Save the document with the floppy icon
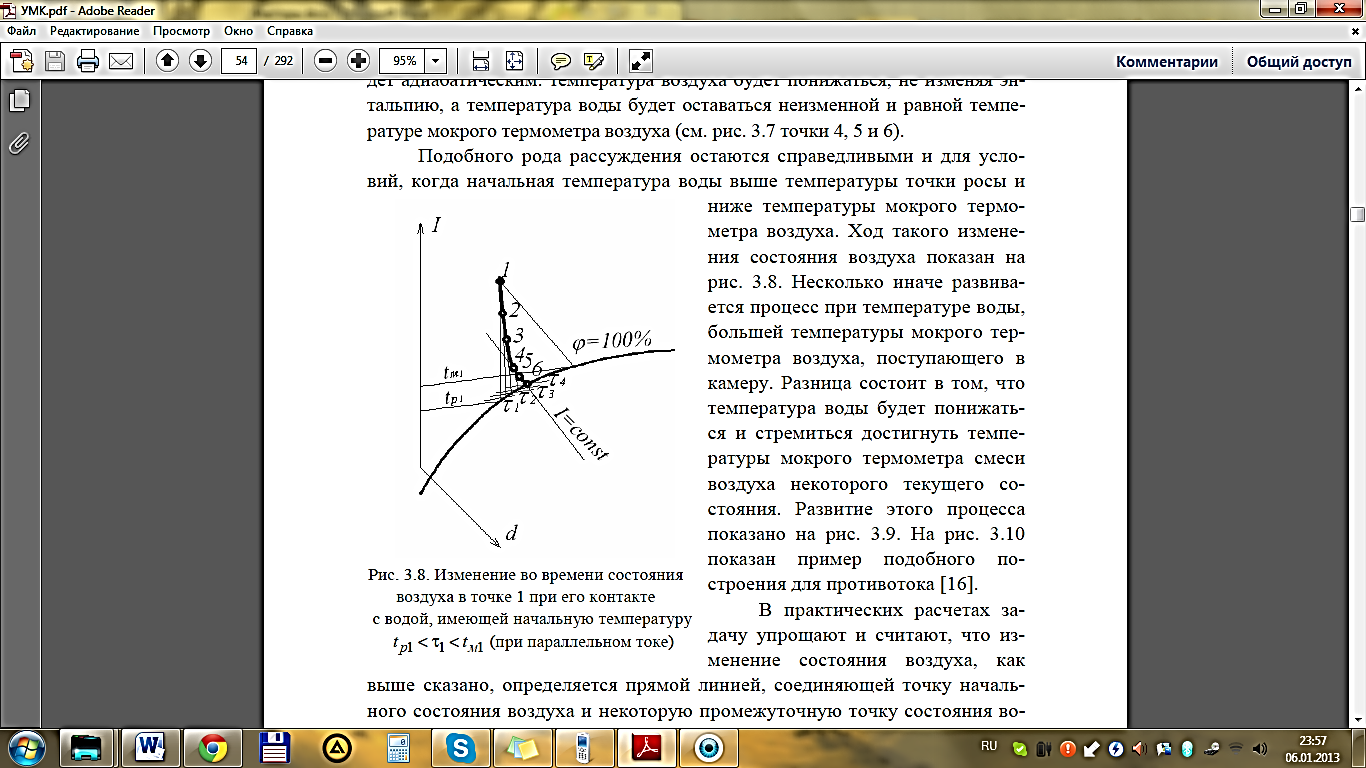The image size is (1366, 768). click(x=55, y=61)
